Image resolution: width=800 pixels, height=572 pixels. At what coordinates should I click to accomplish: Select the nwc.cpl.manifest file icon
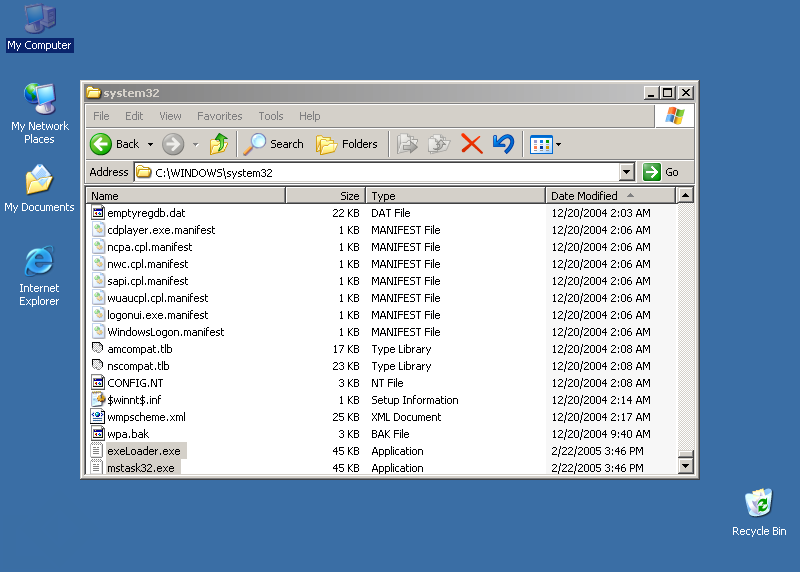tap(98, 264)
